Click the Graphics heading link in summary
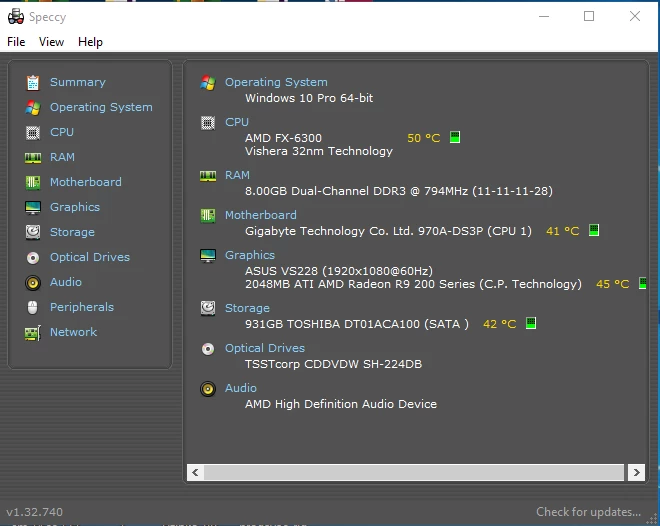This screenshot has height=526, width=660. [x=250, y=255]
